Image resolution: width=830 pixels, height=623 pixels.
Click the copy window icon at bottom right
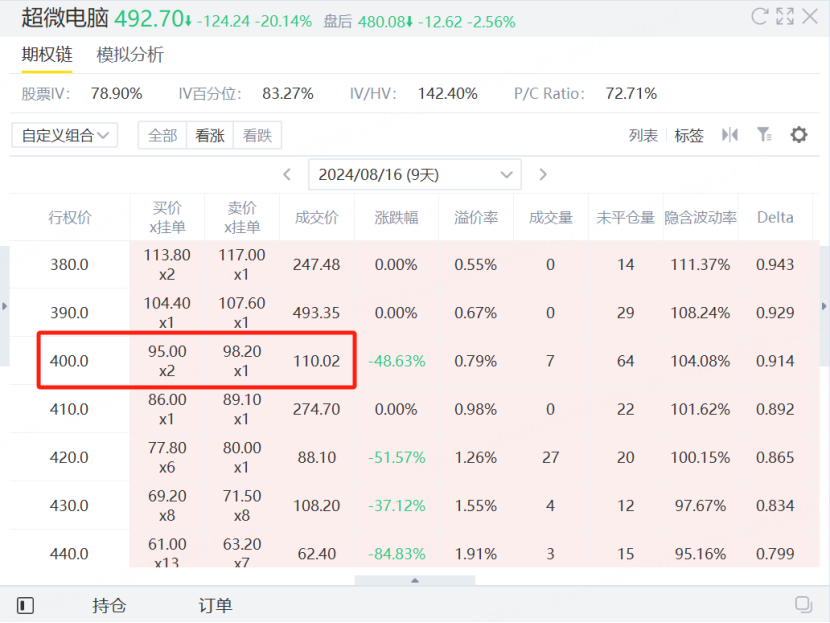tap(804, 604)
